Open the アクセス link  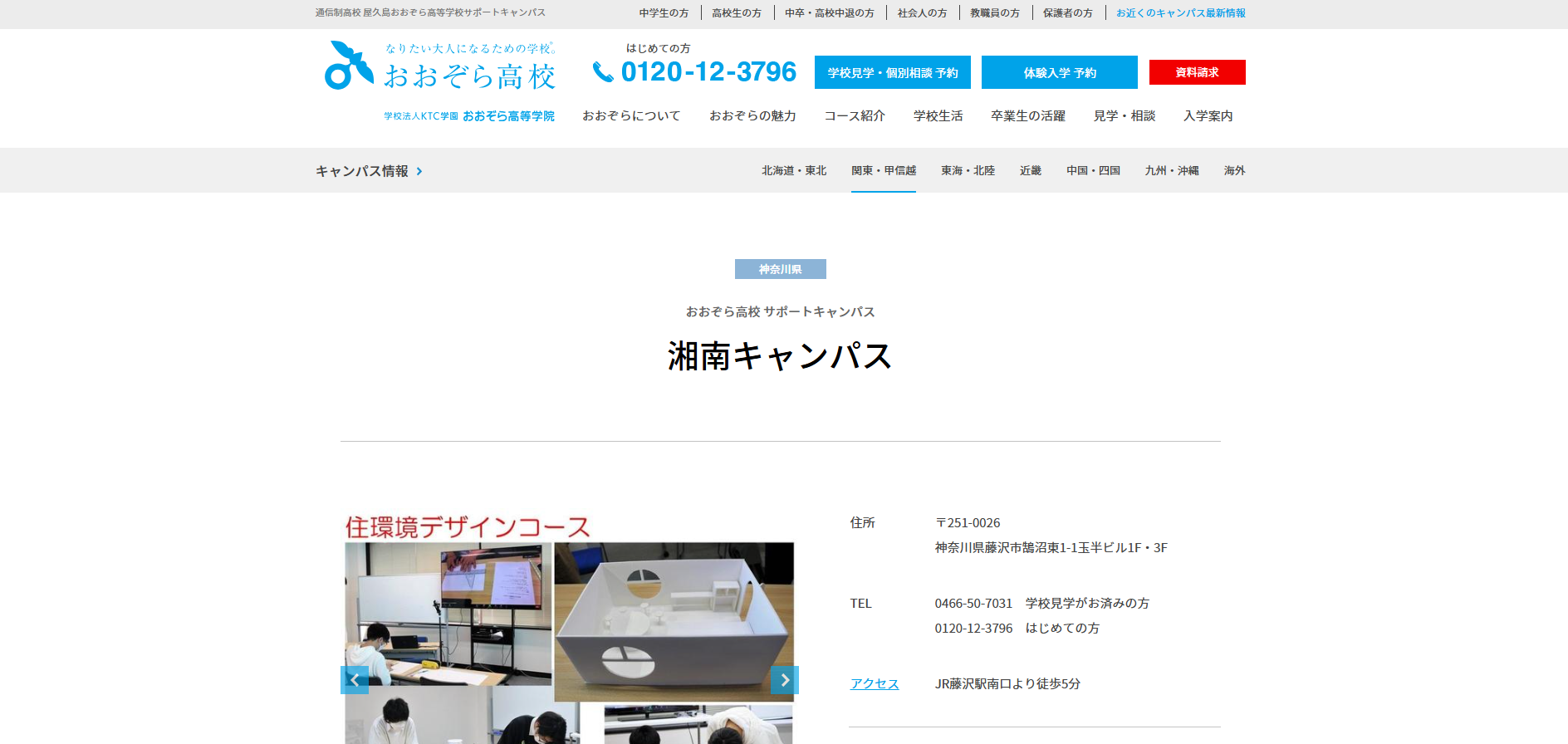click(874, 684)
